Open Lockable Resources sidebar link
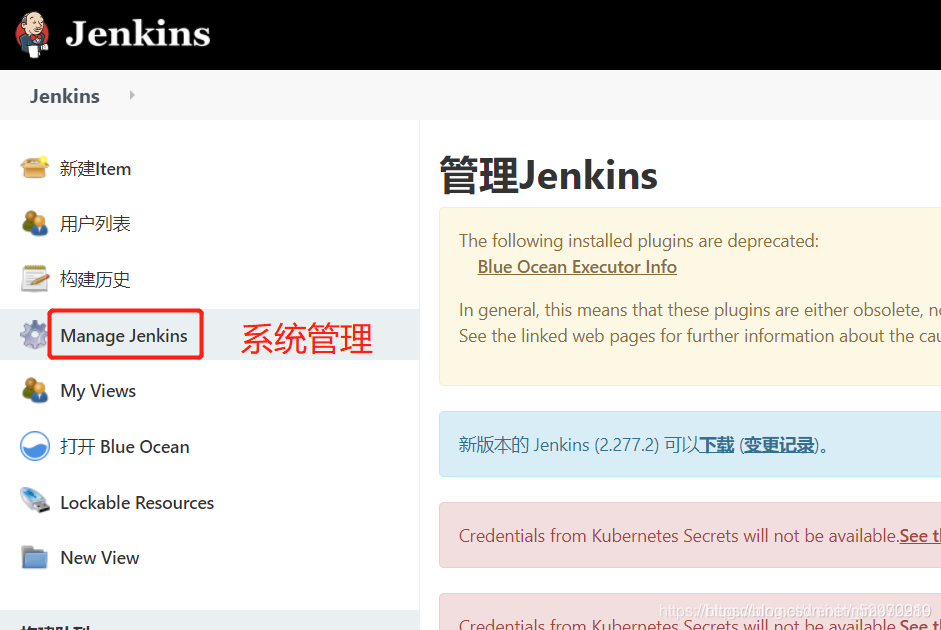941x630 pixels. (137, 503)
